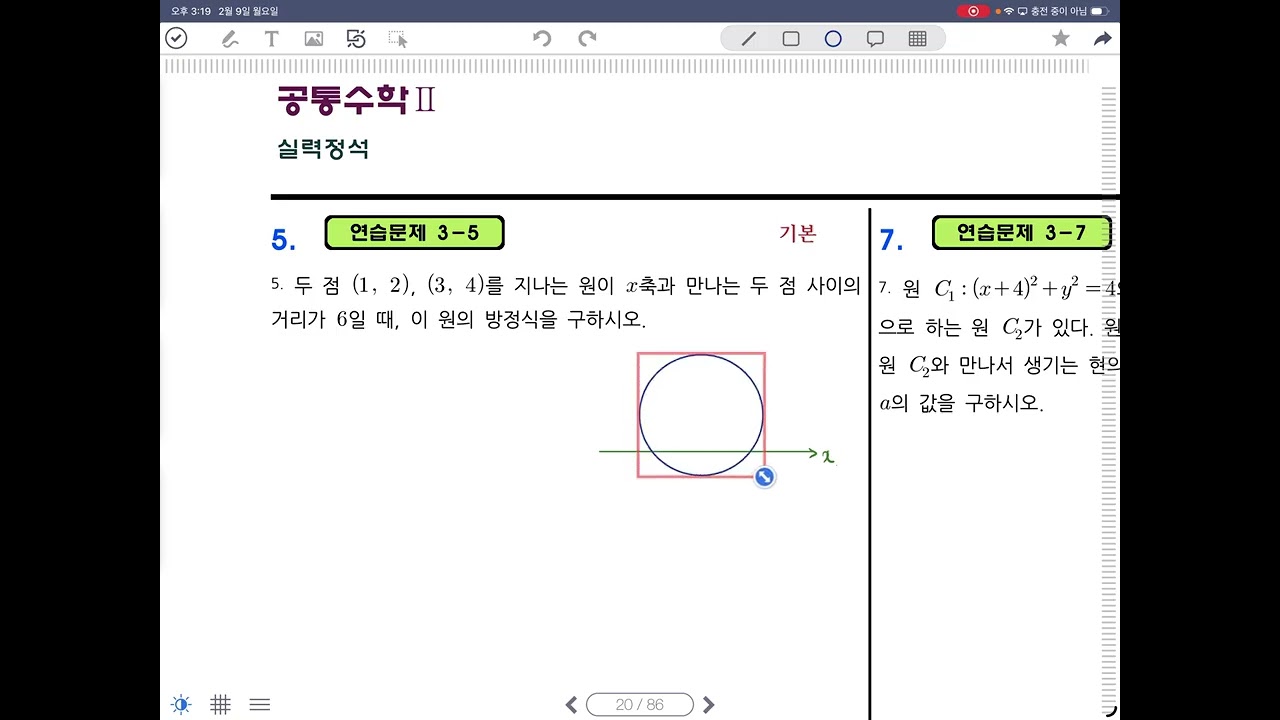Choose the speech bubble shape
Viewport: 1280px width, 720px height.
point(875,39)
